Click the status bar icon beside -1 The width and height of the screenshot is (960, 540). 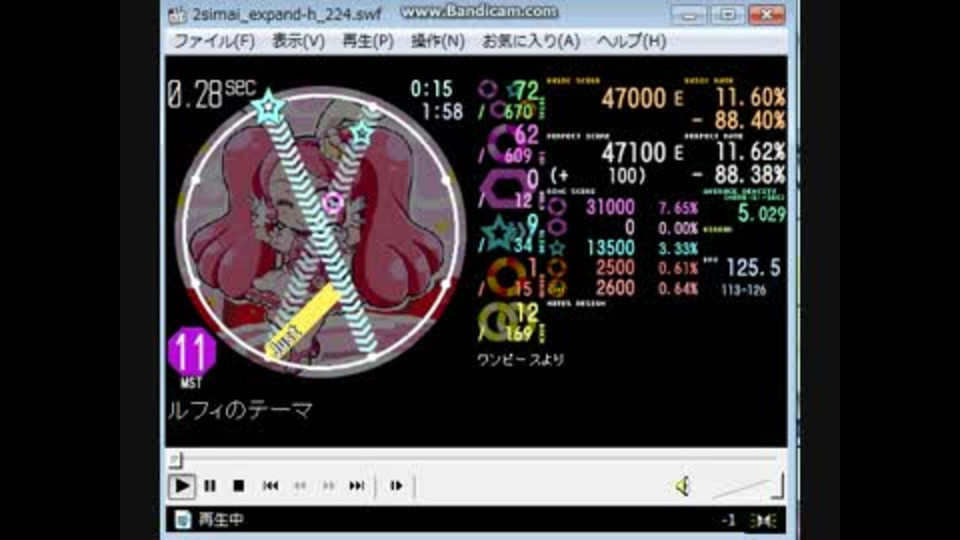coord(763,520)
